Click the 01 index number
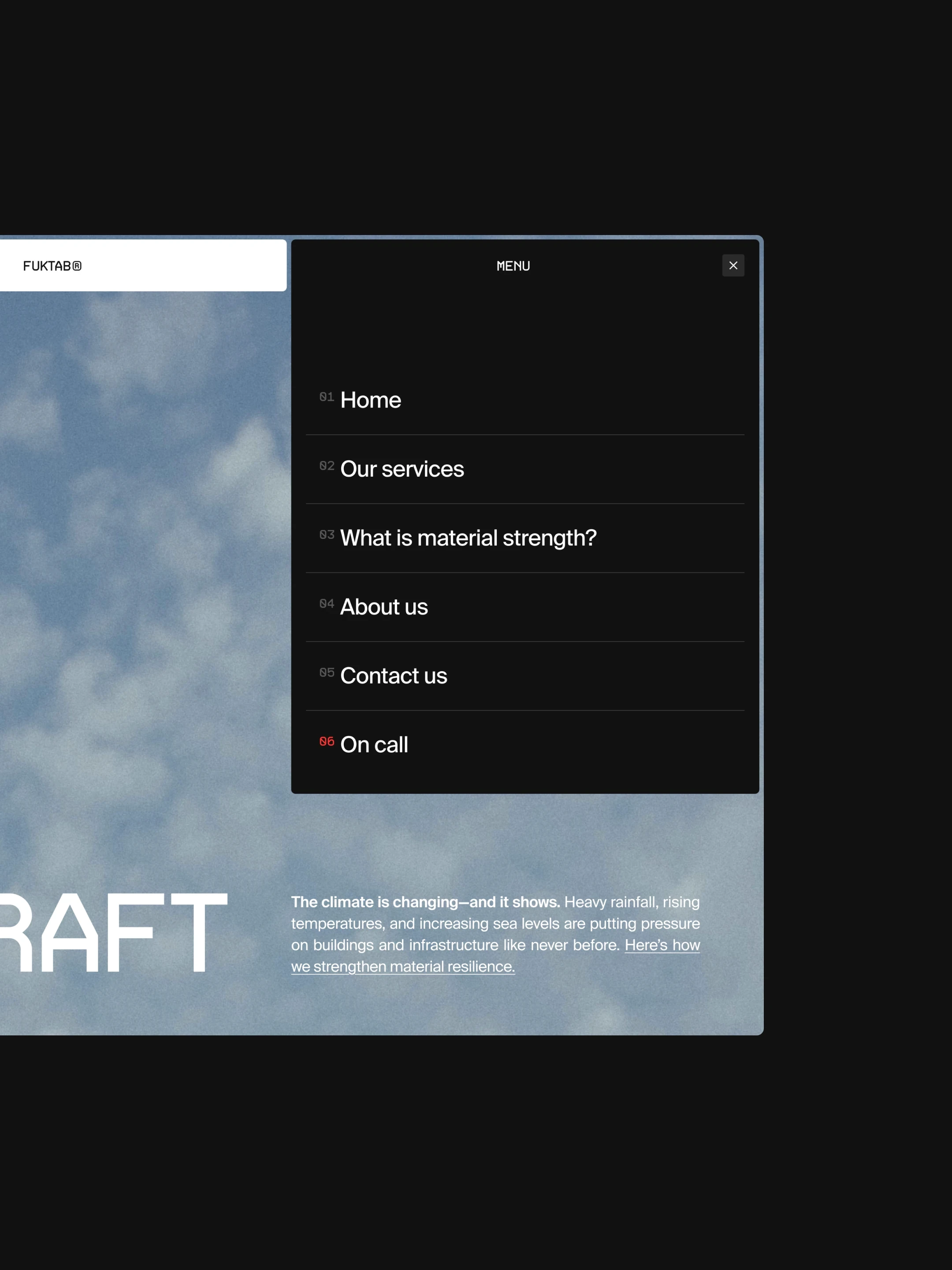The width and height of the screenshot is (952, 1270). [327, 397]
